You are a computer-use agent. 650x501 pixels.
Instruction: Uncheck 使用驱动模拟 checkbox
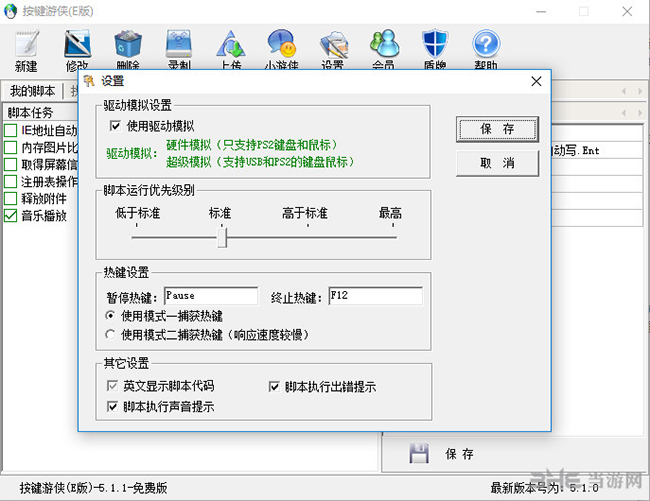[x=115, y=126]
